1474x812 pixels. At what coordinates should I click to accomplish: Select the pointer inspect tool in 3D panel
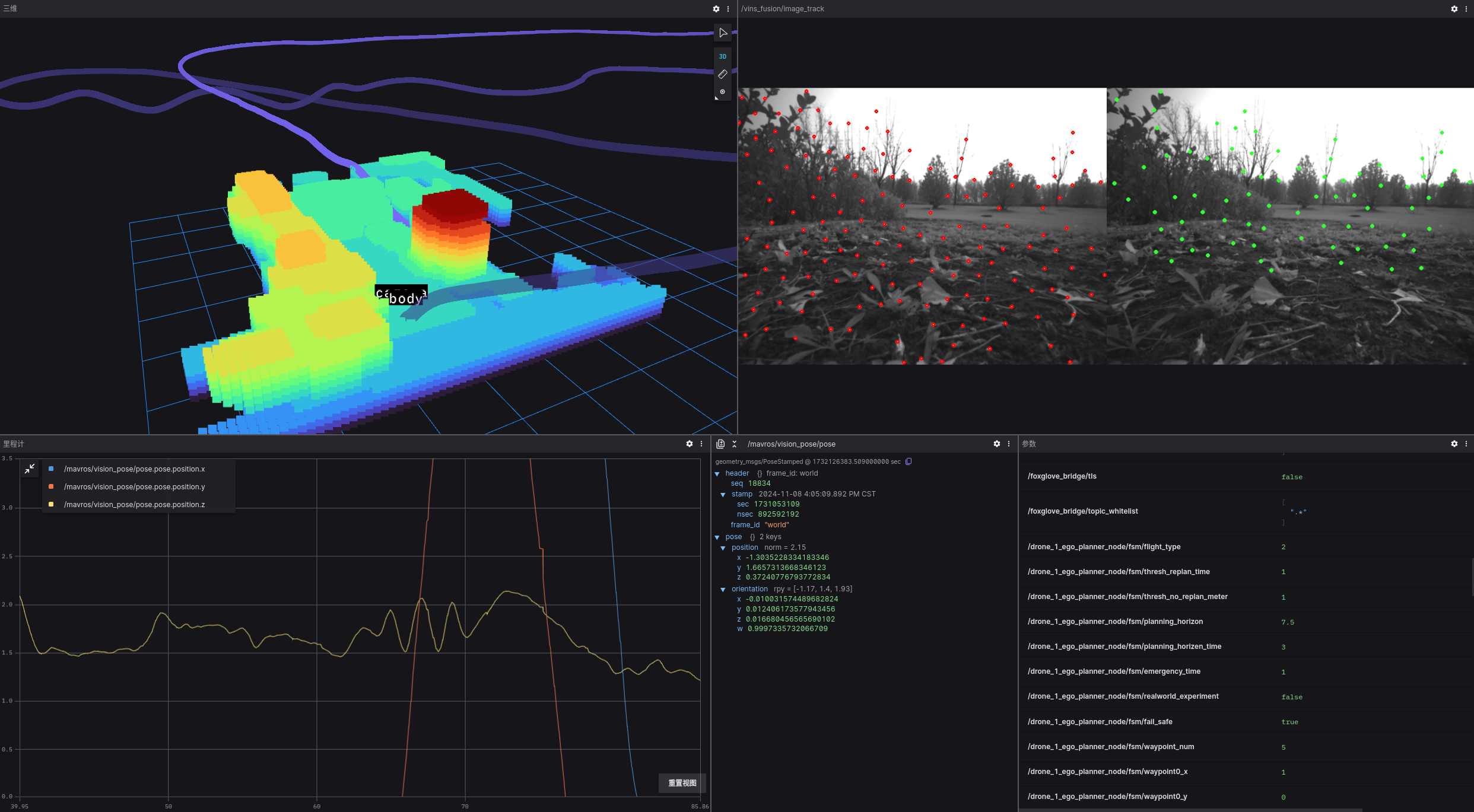(723, 33)
